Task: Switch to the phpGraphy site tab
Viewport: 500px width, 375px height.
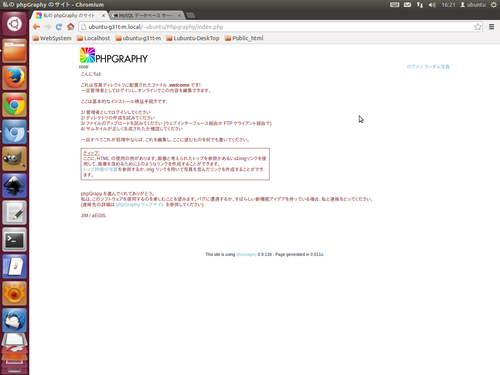Action: [x=69, y=15]
